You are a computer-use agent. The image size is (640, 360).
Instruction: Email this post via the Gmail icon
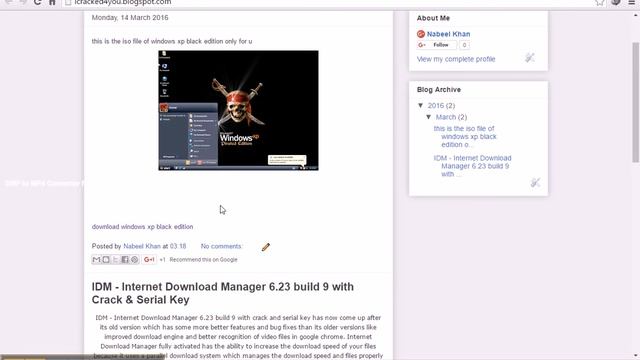pyautogui.click(x=96, y=260)
